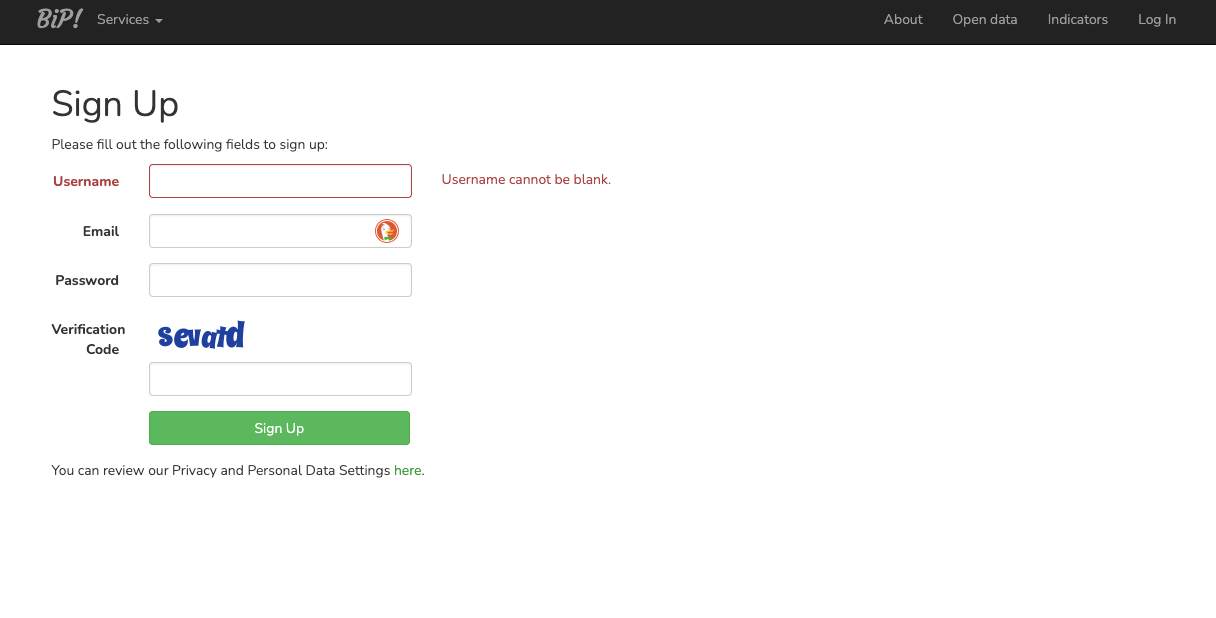Click the Password field label

pos(87,280)
